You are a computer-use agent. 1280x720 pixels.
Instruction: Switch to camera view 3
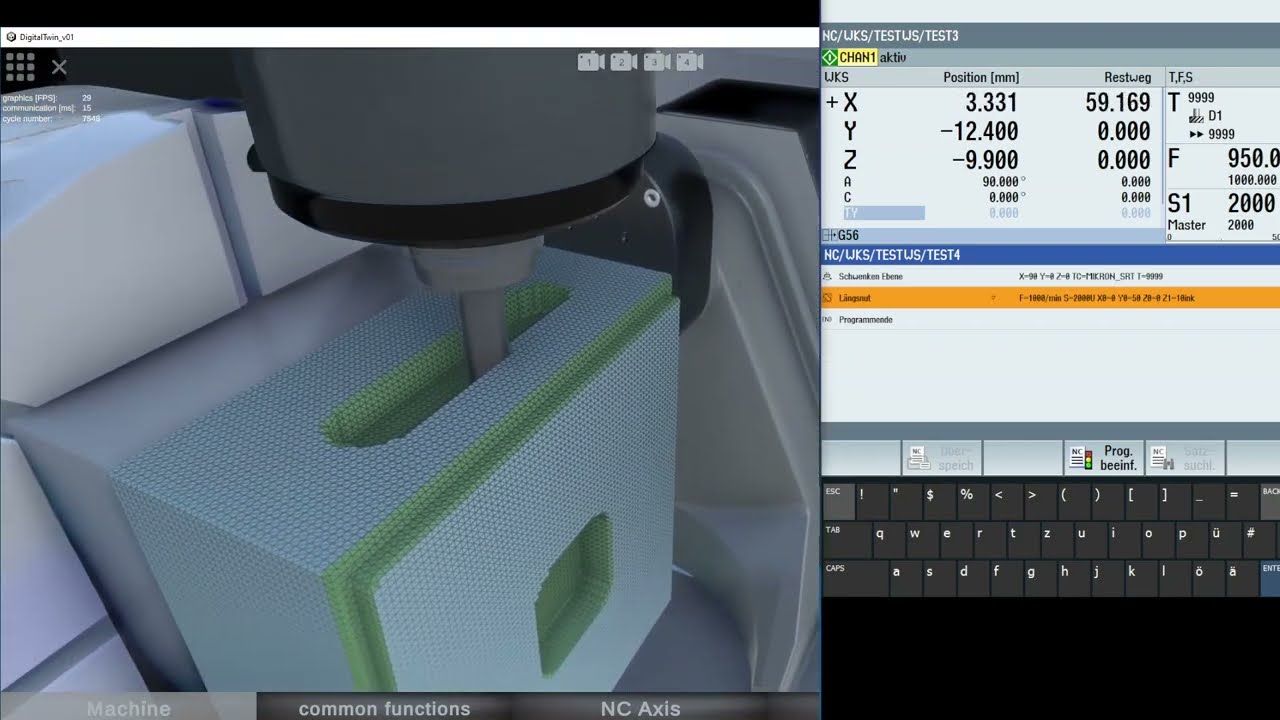click(x=656, y=62)
